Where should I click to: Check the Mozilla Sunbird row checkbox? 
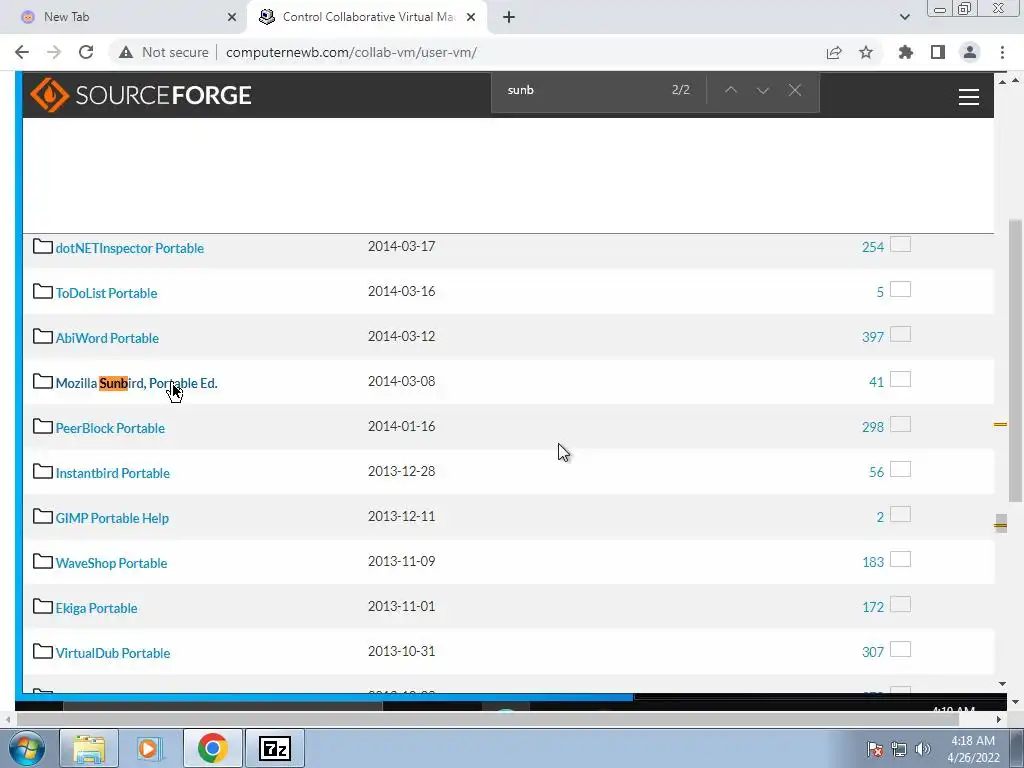pyautogui.click(x=901, y=379)
